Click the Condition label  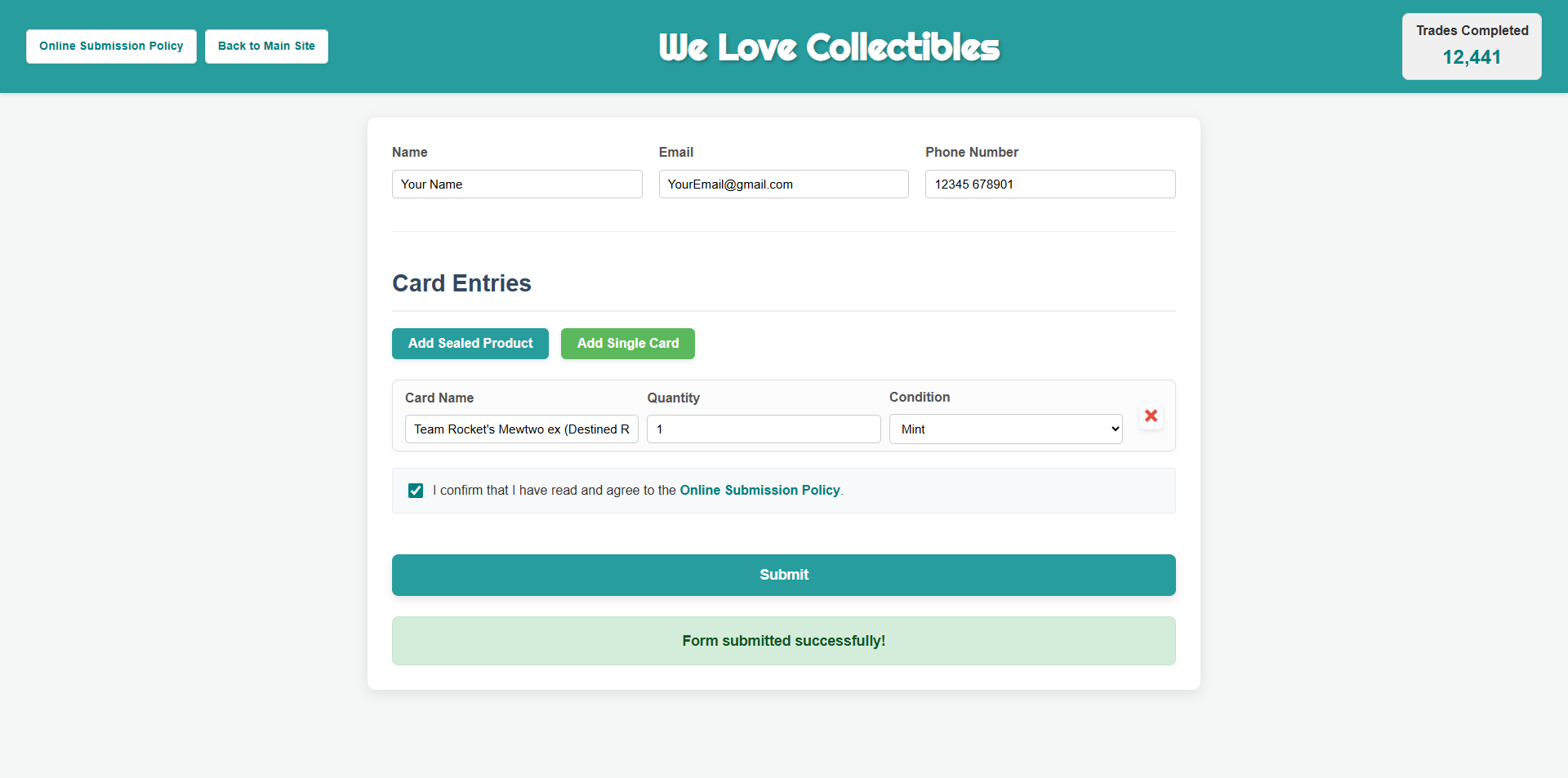[x=920, y=397]
